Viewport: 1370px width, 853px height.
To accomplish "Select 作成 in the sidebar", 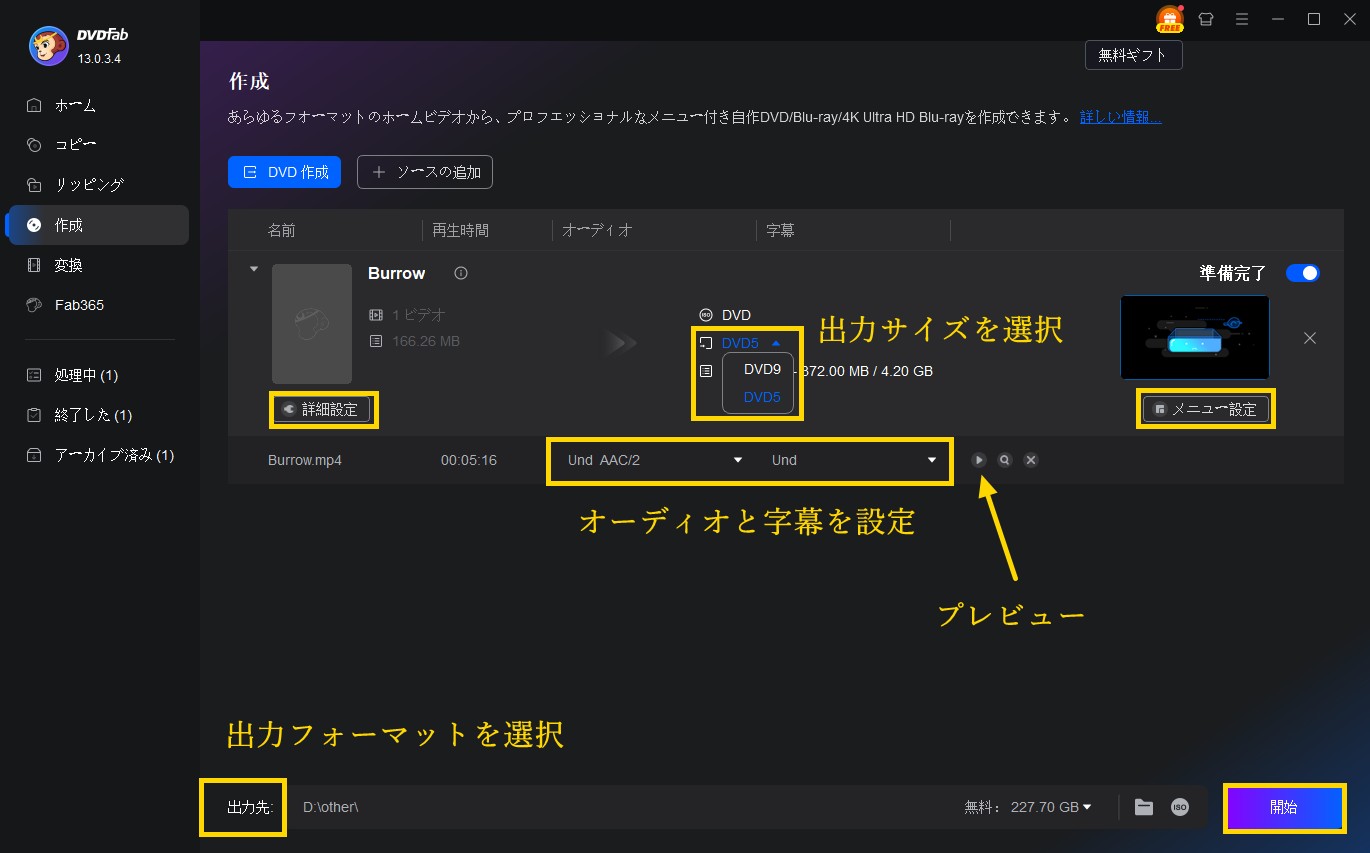I will click(96, 225).
